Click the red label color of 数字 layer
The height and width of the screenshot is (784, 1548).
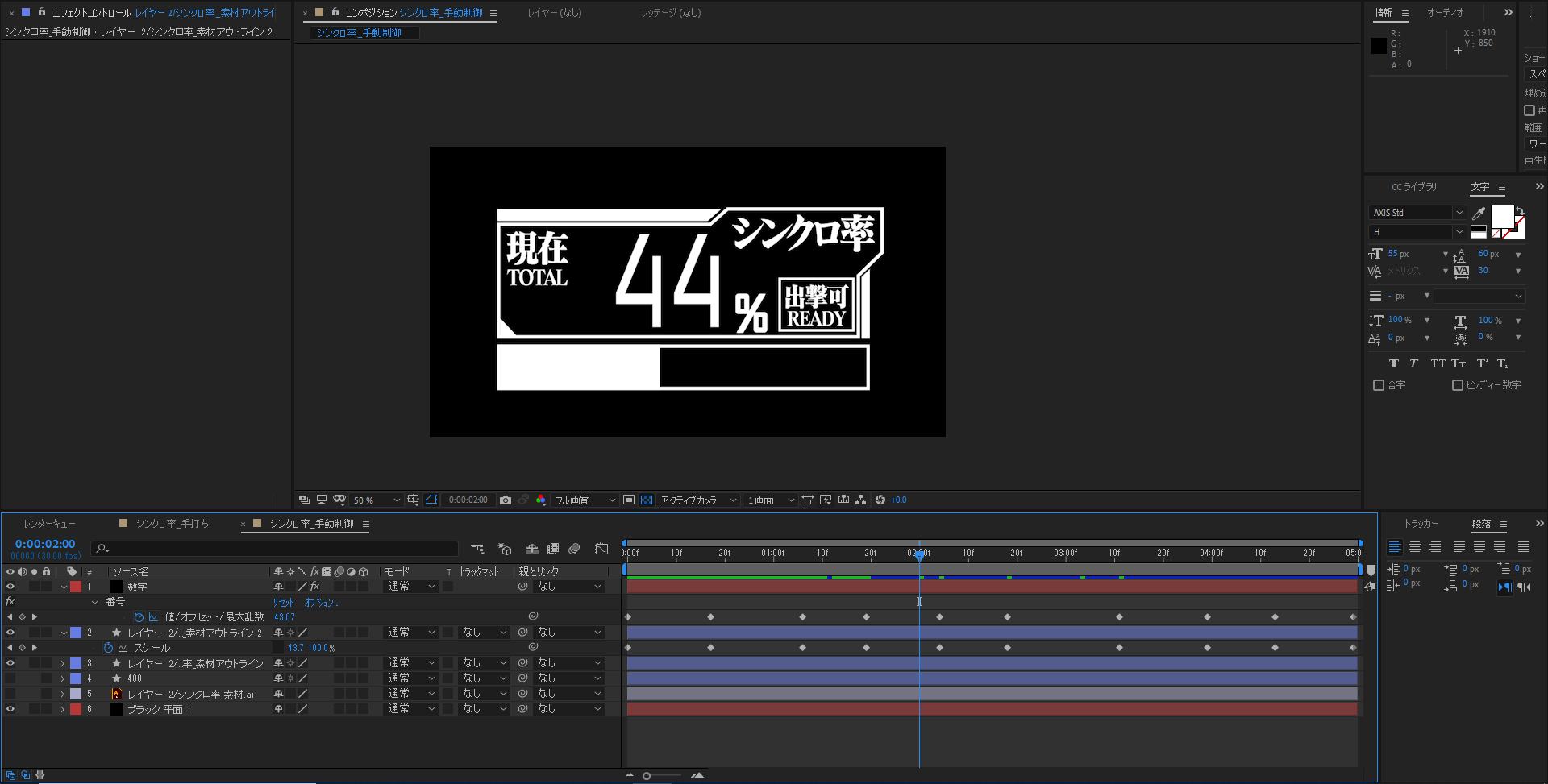76,587
